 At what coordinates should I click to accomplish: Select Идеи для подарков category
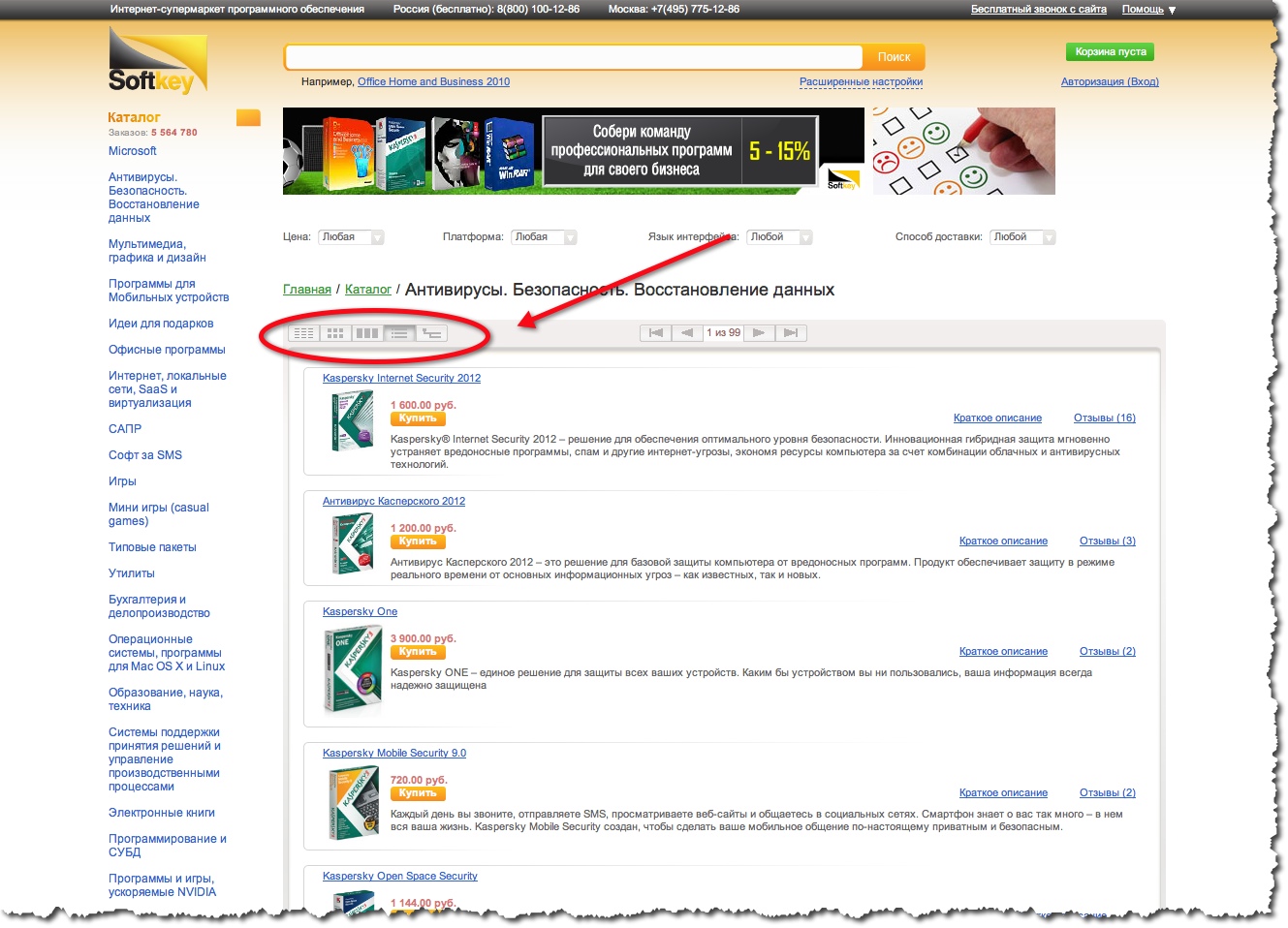pyautogui.click(x=161, y=324)
